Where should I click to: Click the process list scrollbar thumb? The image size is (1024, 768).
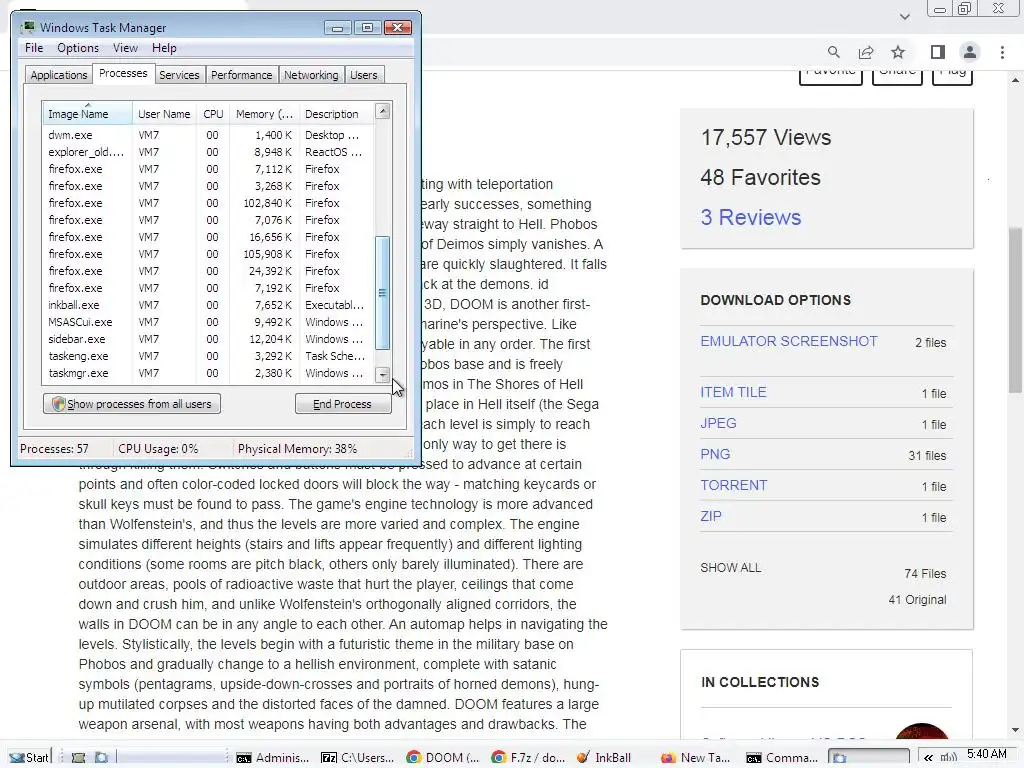pyautogui.click(x=383, y=293)
